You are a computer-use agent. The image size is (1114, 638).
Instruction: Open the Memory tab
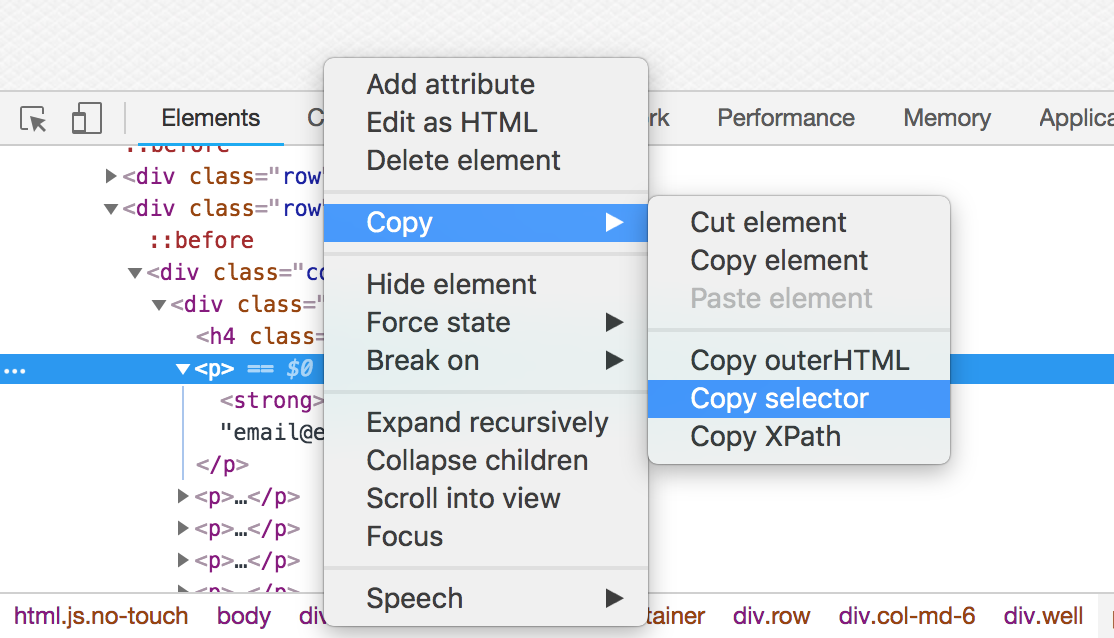(x=946, y=118)
